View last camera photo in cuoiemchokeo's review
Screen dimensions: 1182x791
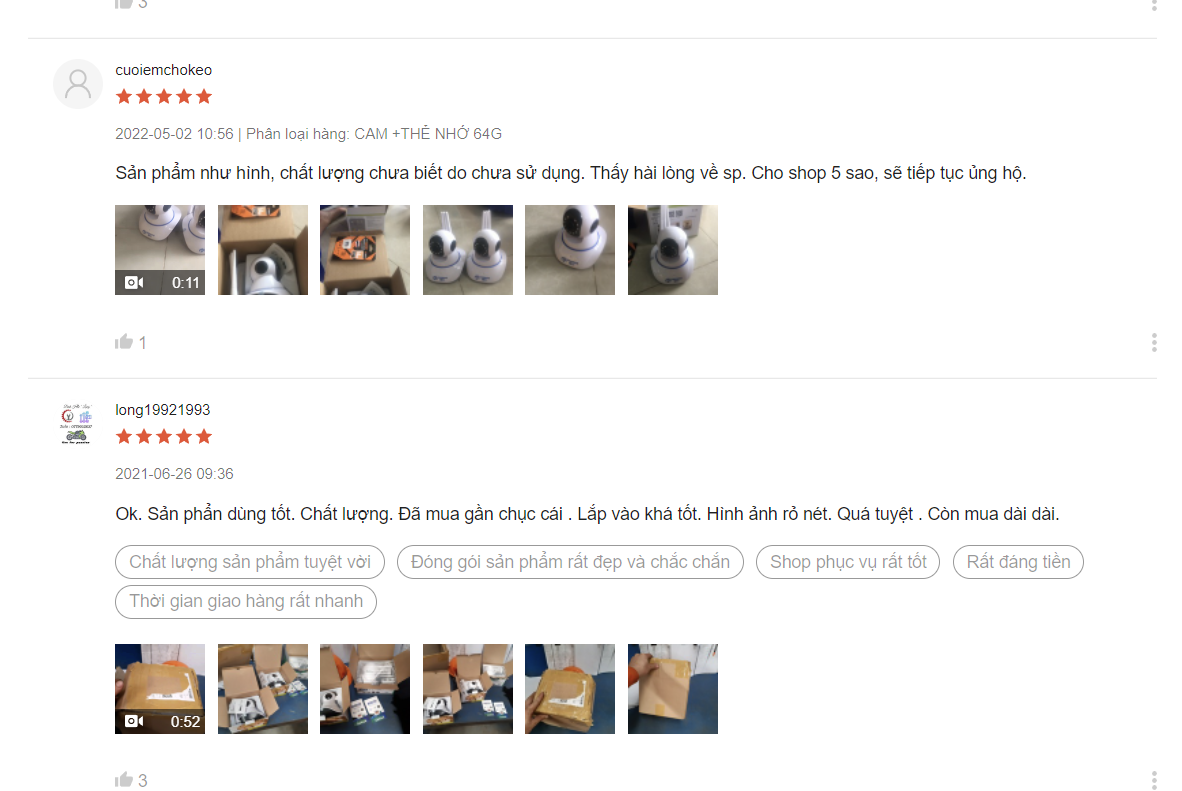point(672,250)
